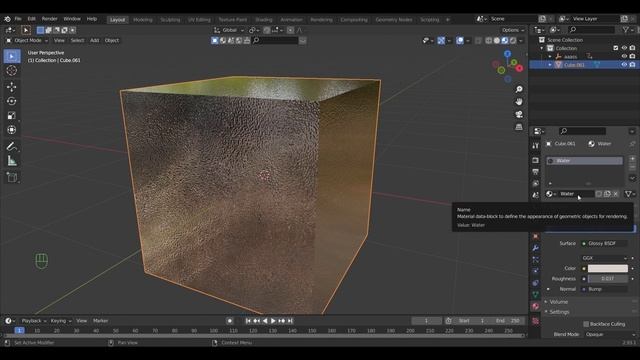Activate the Transform tool
This screenshot has width=640, height=360.
click(x=11, y=130)
